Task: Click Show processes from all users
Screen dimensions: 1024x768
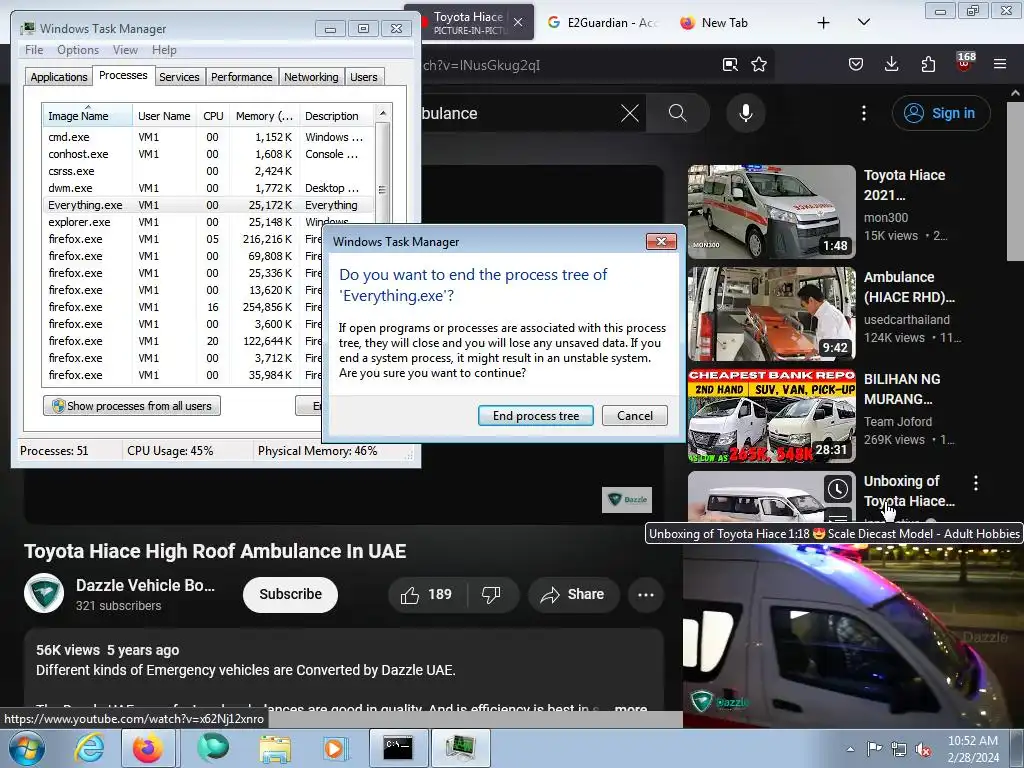Action: pos(132,406)
